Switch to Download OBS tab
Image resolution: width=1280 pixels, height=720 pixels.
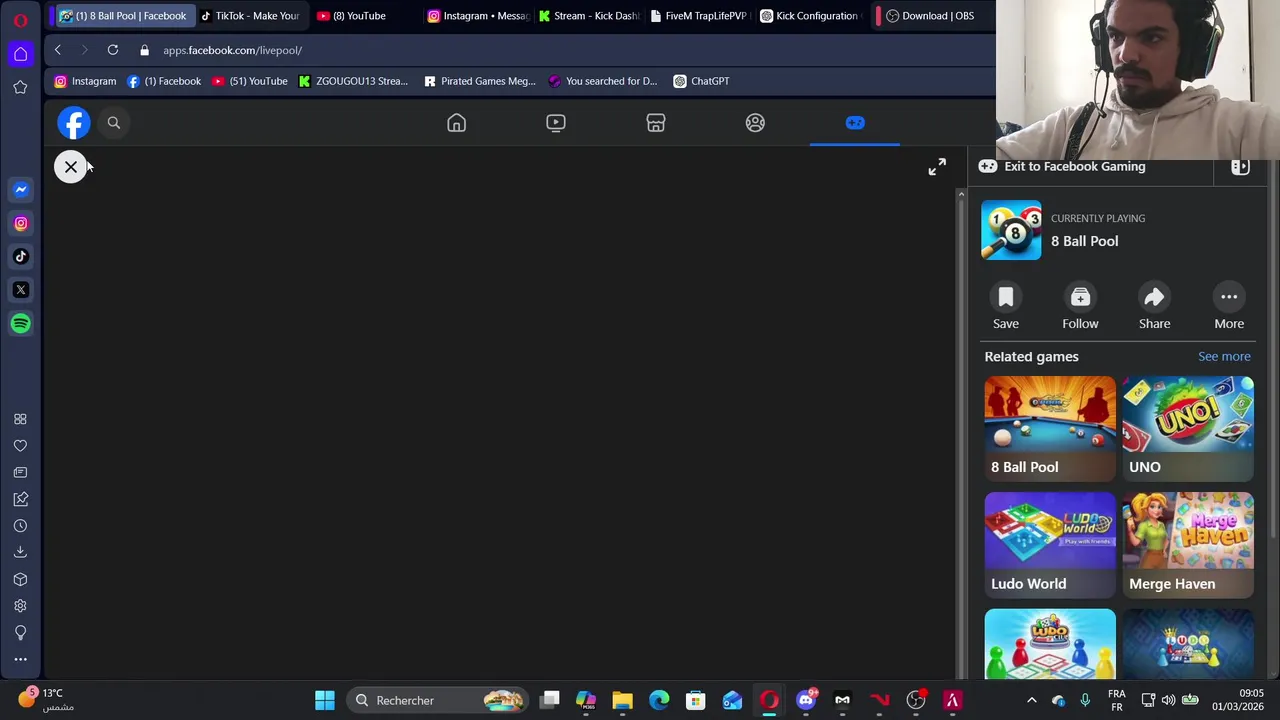[930, 16]
